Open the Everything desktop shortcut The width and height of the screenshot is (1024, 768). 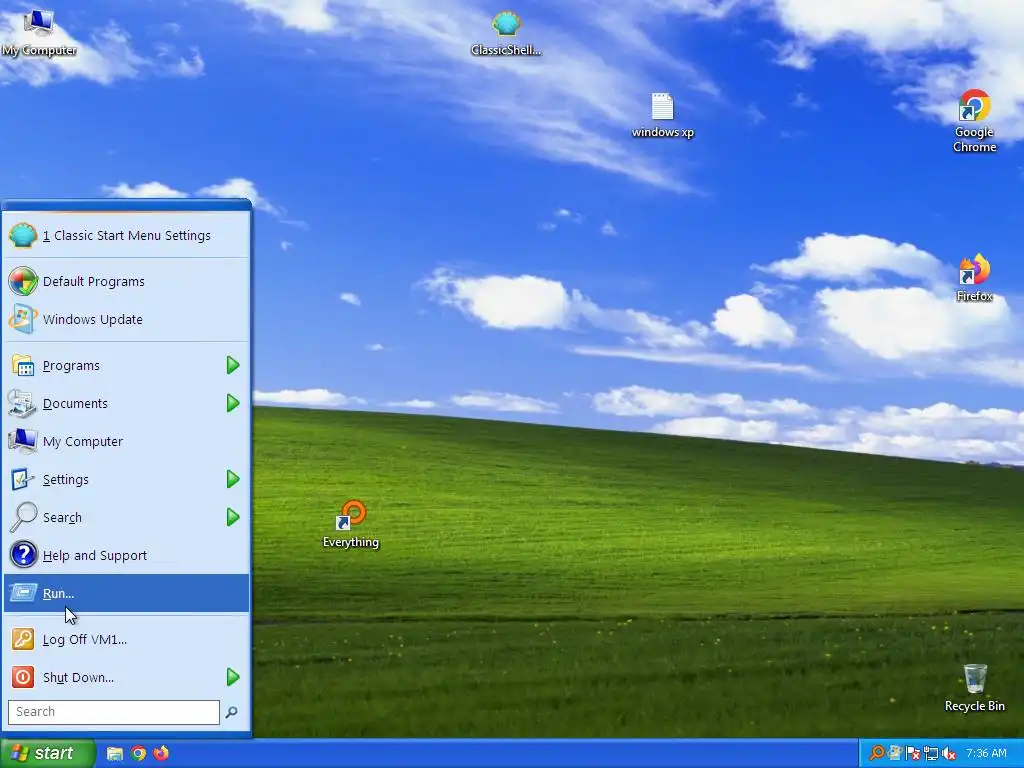351,524
